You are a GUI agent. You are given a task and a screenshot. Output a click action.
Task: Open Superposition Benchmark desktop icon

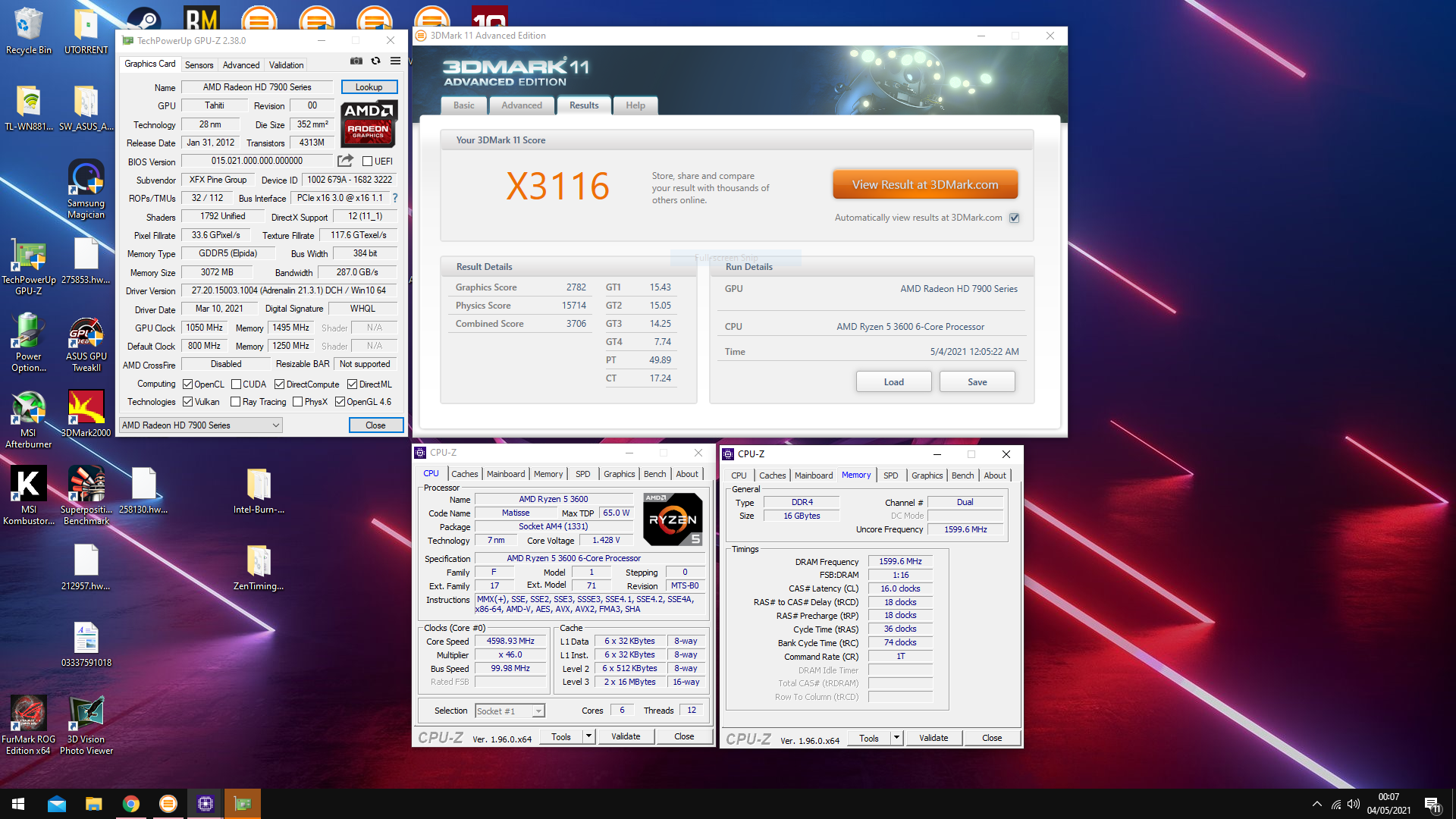pyautogui.click(x=86, y=496)
